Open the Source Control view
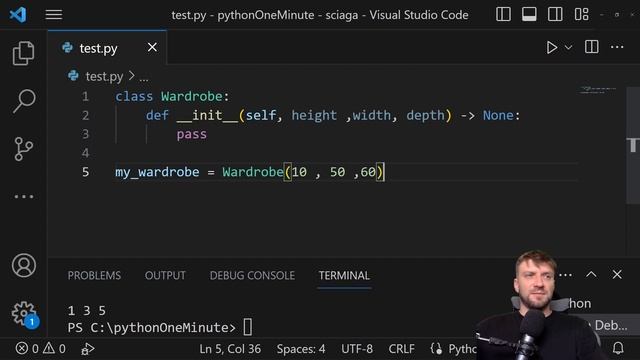This screenshot has height=360, width=640. (x=24, y=149)
